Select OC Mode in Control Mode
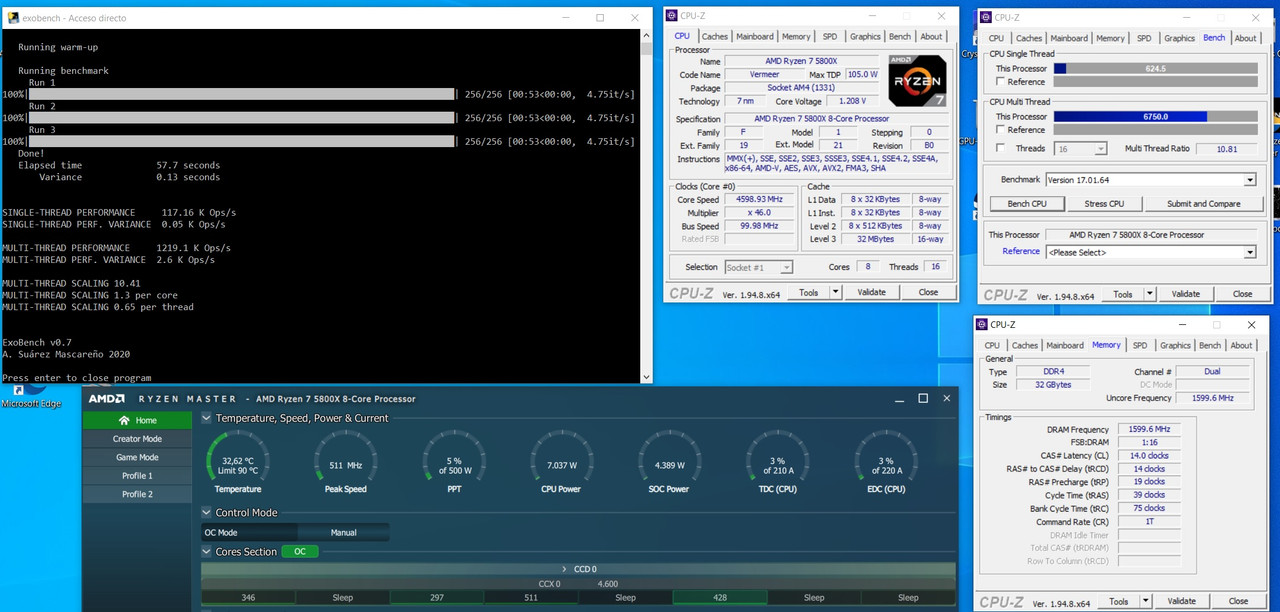1280x612 pixels. coord(250,533)
